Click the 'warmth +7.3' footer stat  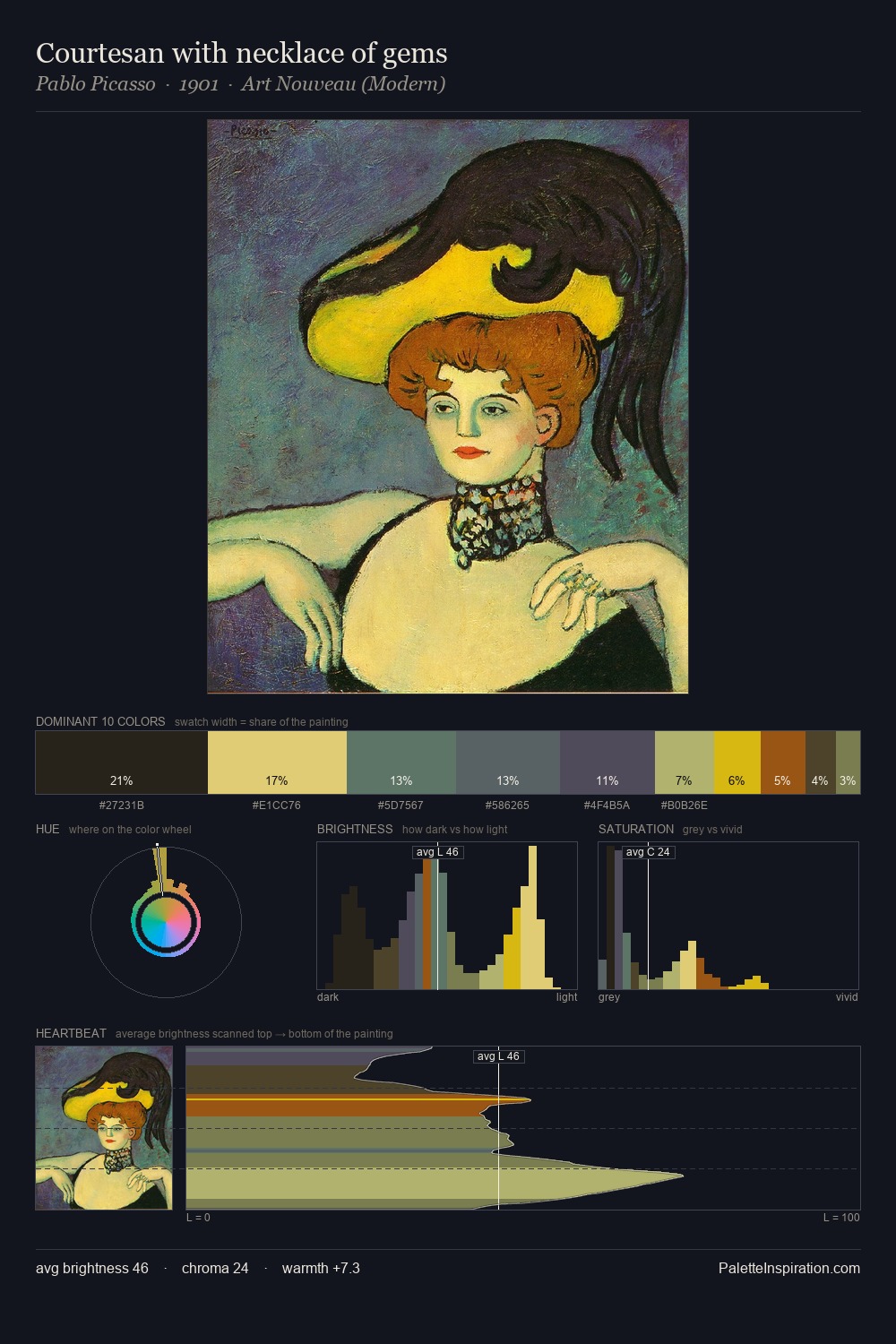click(321, 1268)
